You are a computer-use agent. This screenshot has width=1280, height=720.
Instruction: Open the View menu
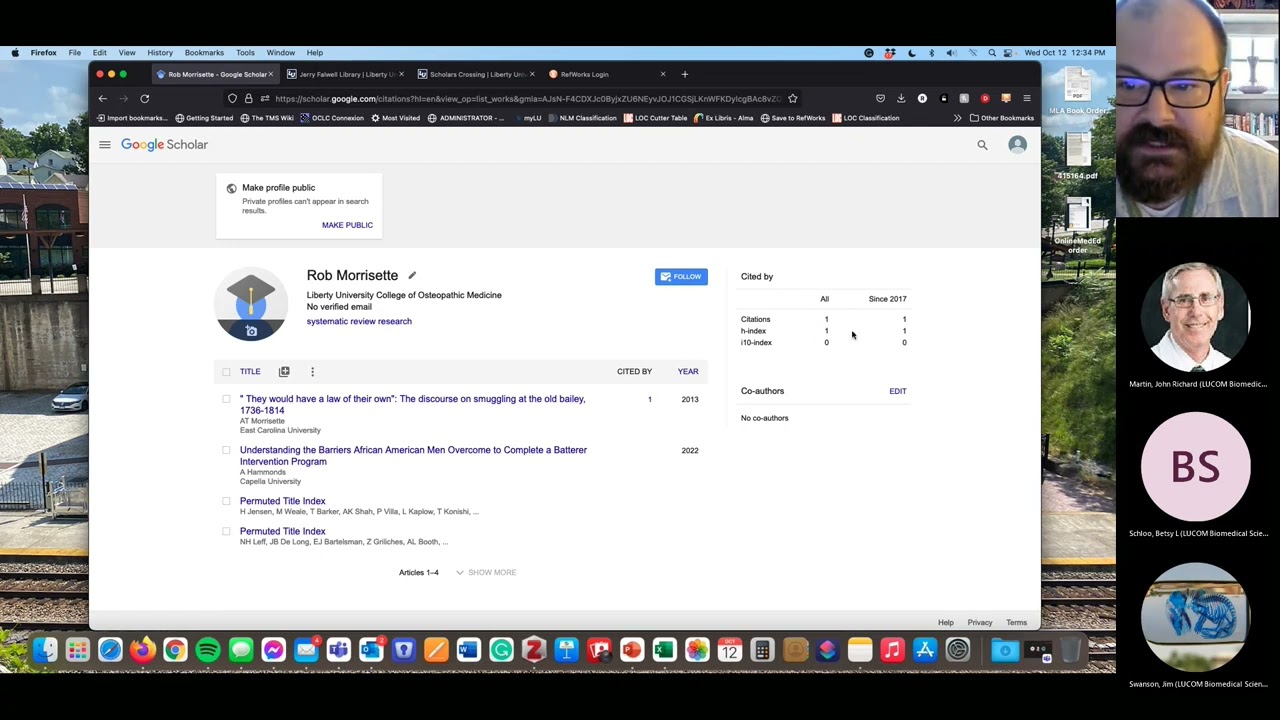[127, 52]
